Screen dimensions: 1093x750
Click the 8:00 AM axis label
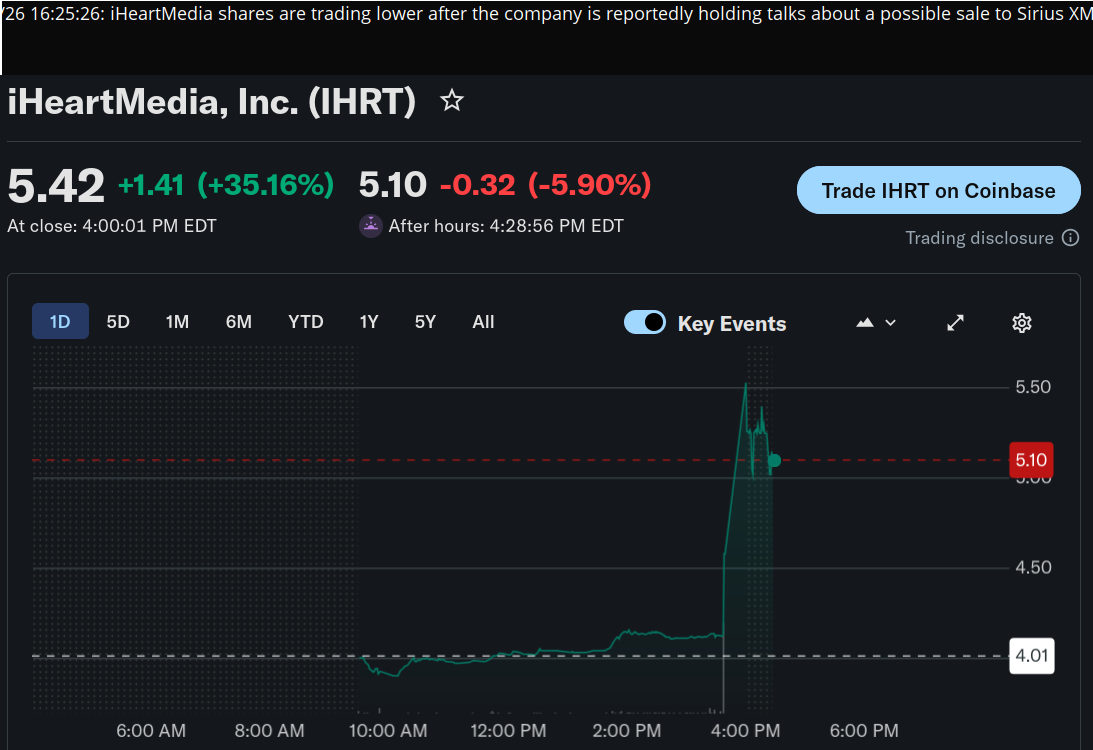[269, 730]
